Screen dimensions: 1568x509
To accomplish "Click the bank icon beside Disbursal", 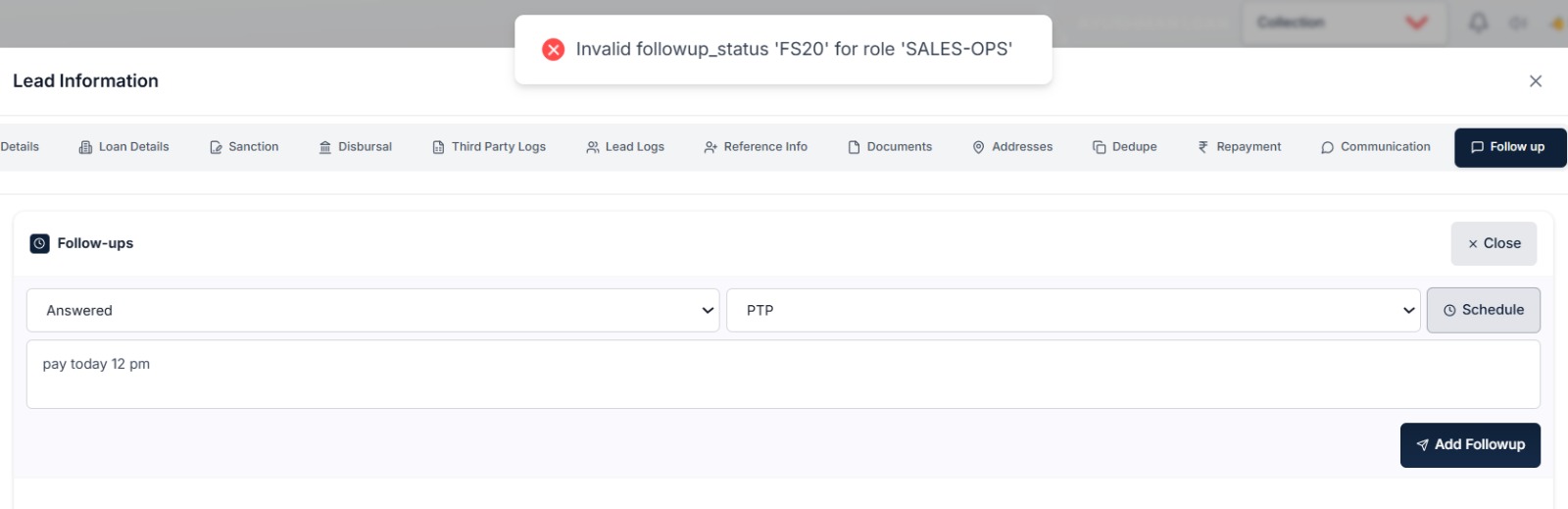I will coord(325,147).
